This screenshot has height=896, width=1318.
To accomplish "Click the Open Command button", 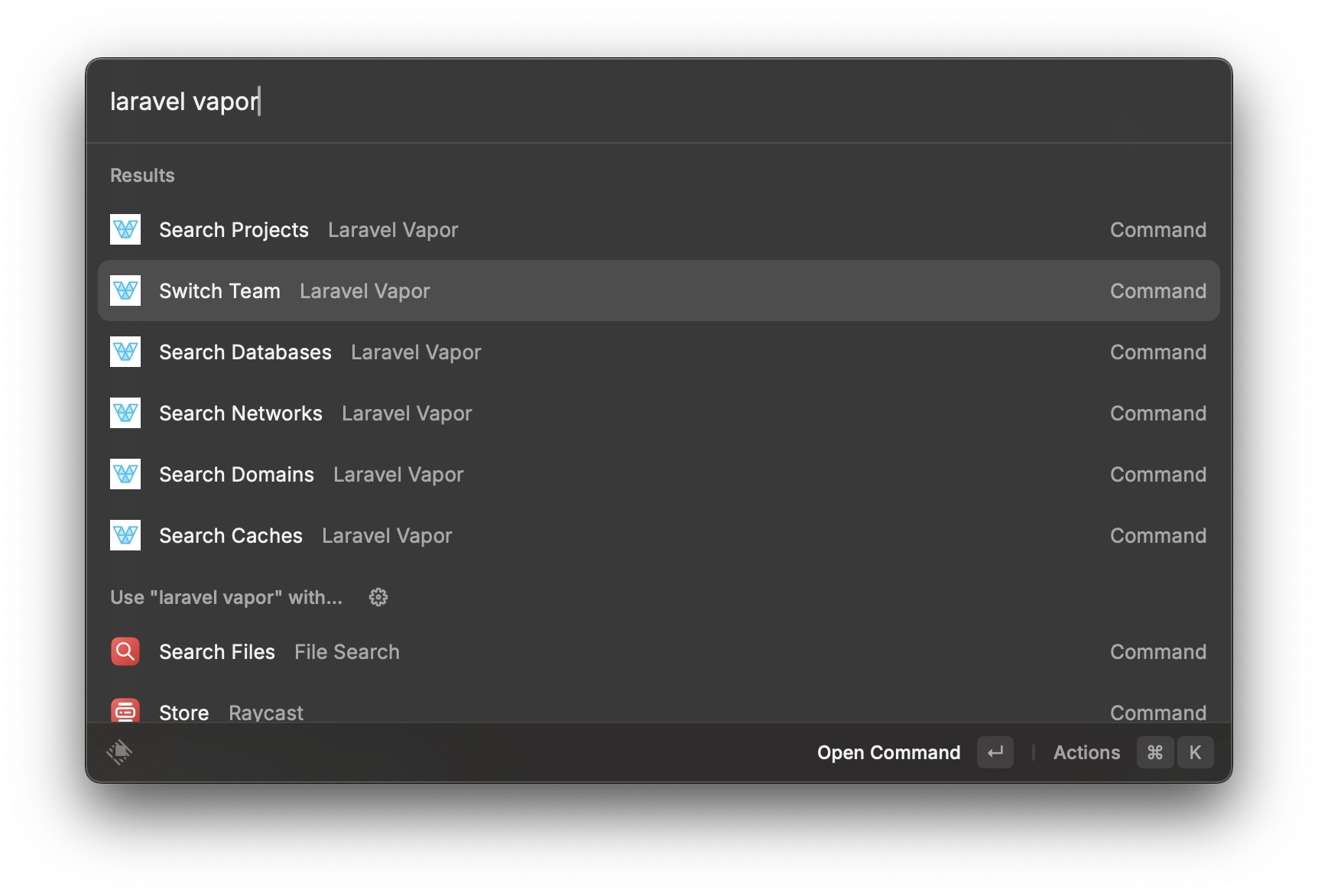I will tap(888, 752).
